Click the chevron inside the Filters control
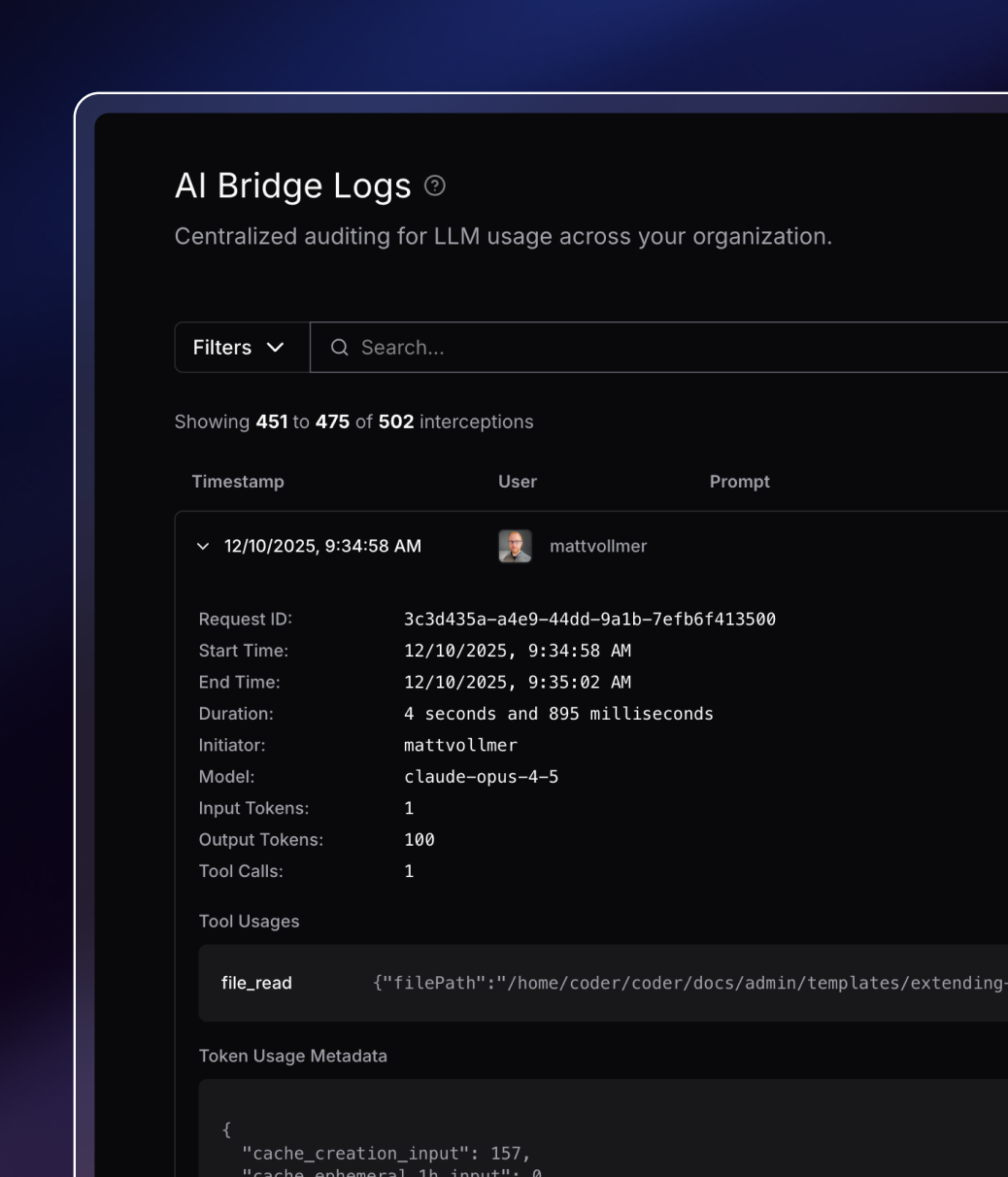1008x1177 pixels. [277, 347]
